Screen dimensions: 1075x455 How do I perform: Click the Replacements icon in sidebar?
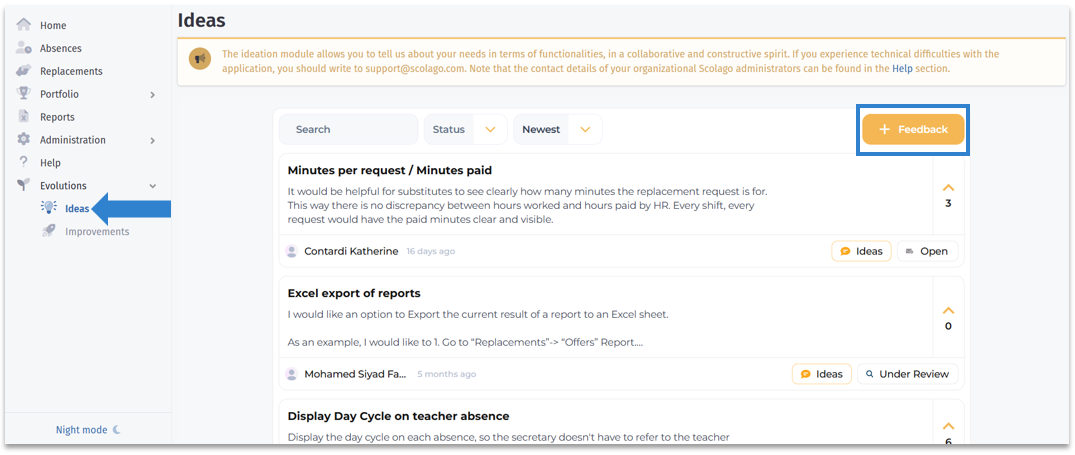pyautogui.click(x=23, y=71)
